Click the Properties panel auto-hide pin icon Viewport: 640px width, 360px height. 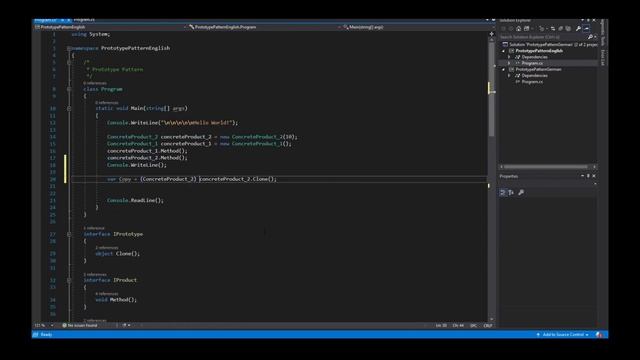click(x=588, y=176)
